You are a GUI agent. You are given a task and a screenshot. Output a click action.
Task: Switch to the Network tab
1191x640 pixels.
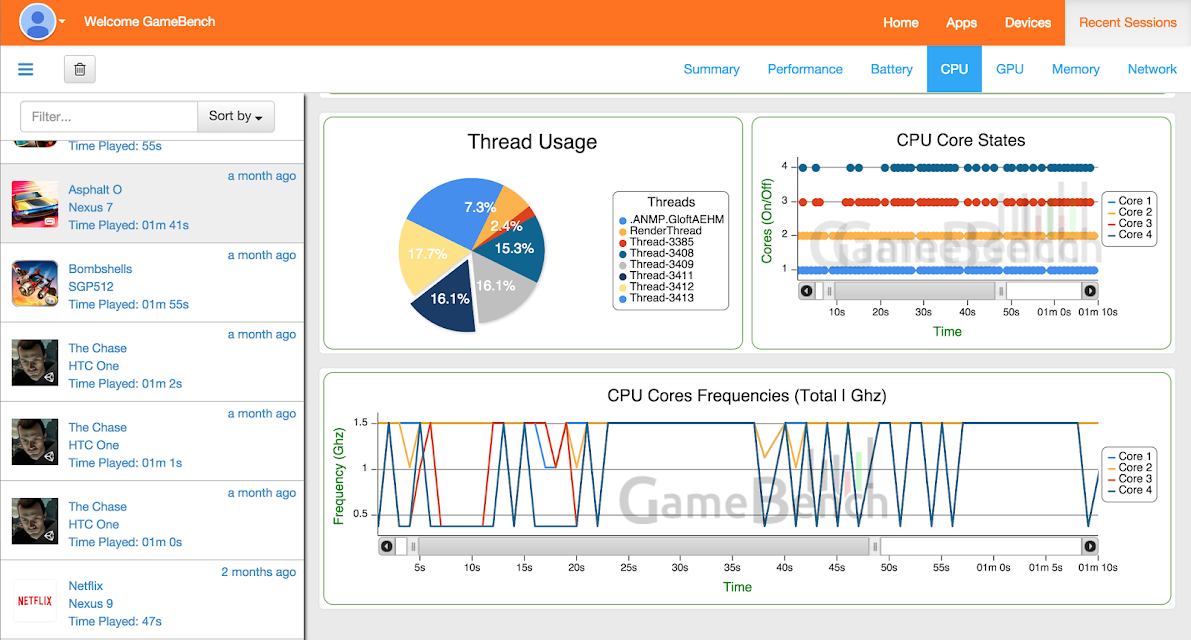[1152, 69]
